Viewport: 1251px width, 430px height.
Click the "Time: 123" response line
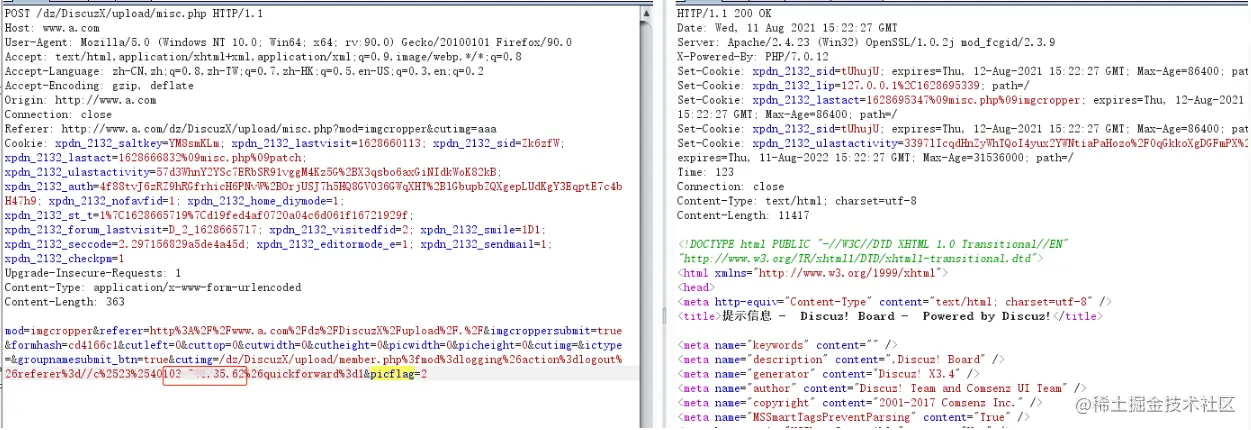[x=706, y=173]
